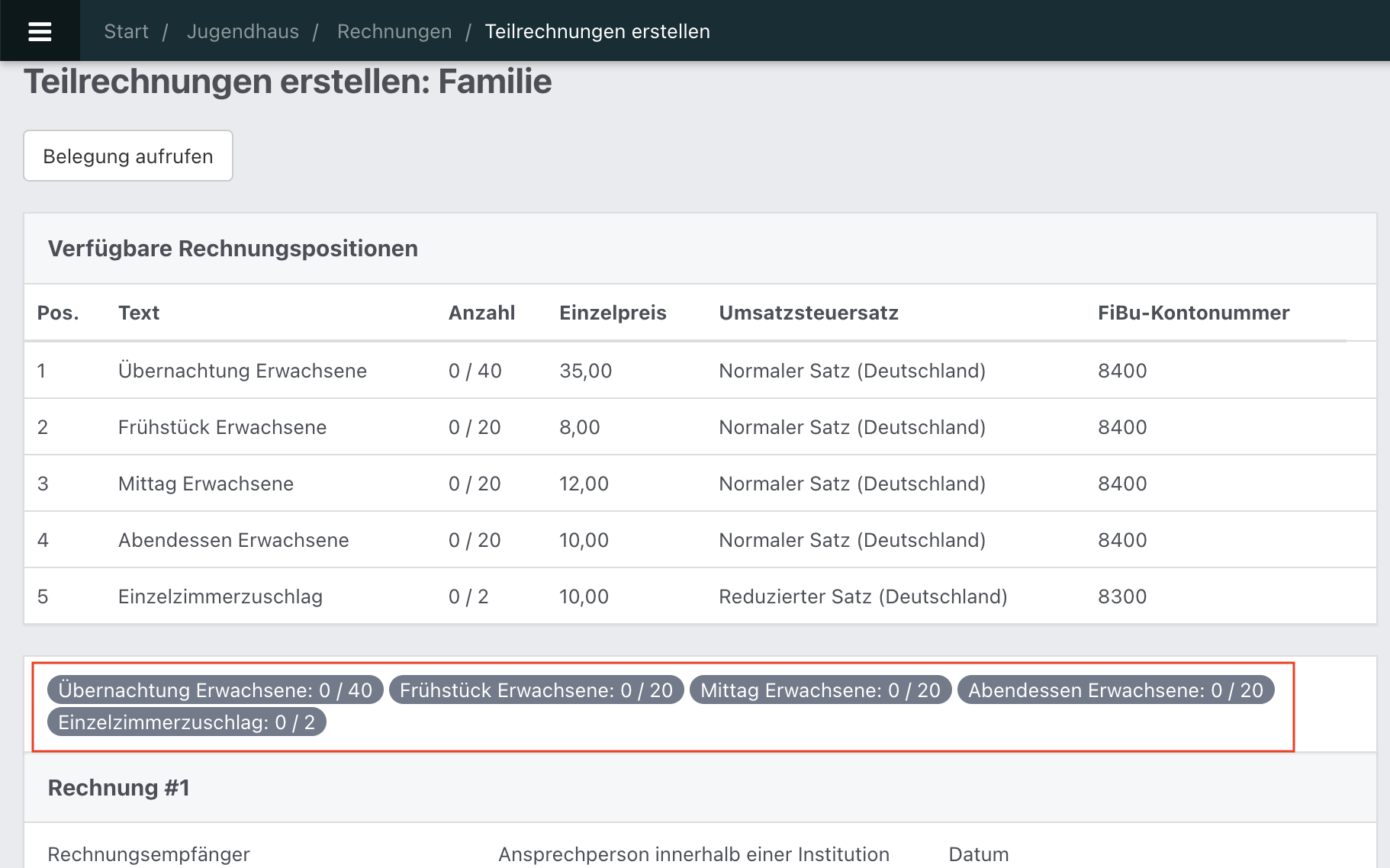Image resolution: width=1390 pixels, height=868 pixels.
Task: Select table row Einzelzimmerzuschlag
Action: (x=220, y=596)
